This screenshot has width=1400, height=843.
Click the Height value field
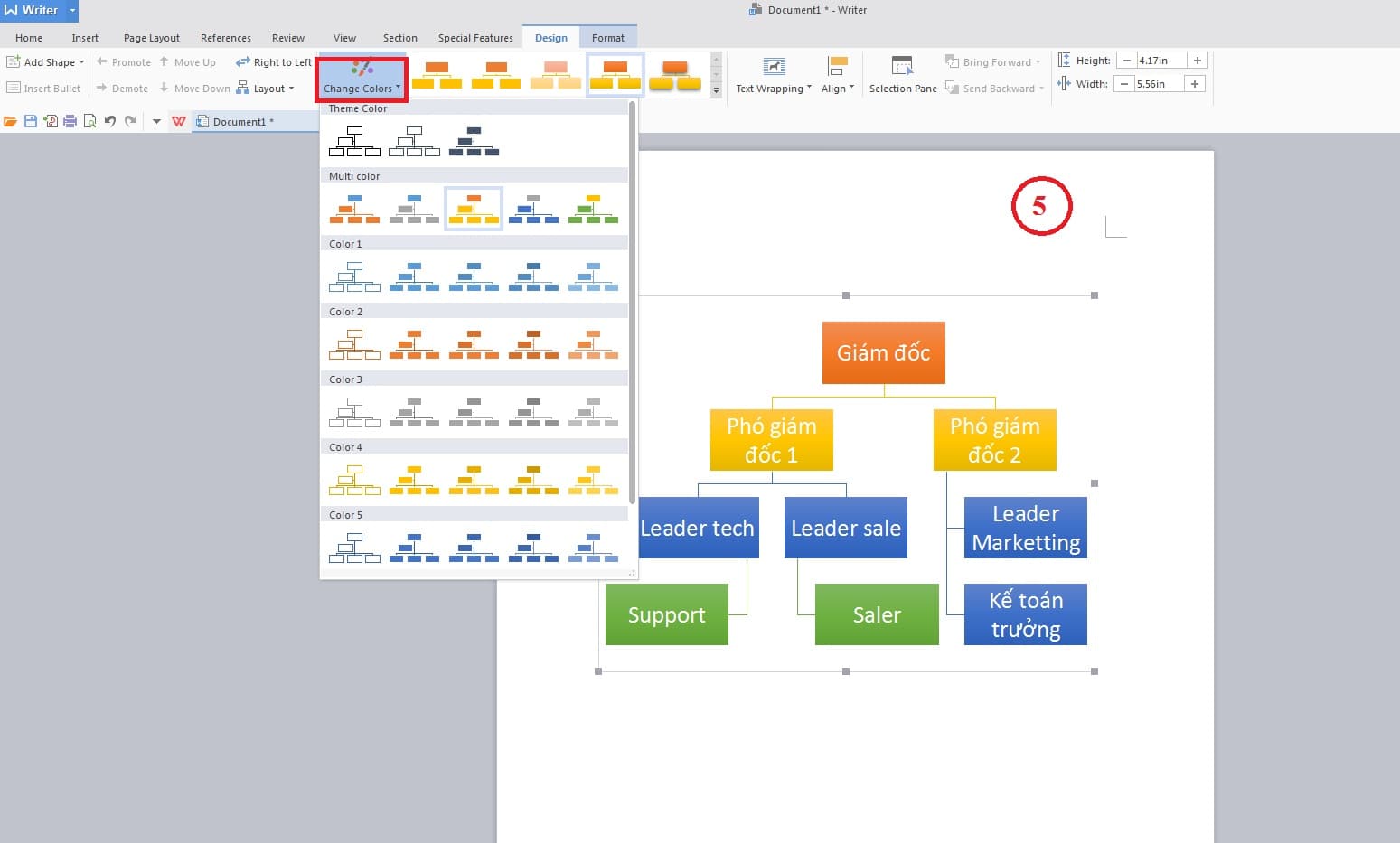click(x=1161, y=61)
